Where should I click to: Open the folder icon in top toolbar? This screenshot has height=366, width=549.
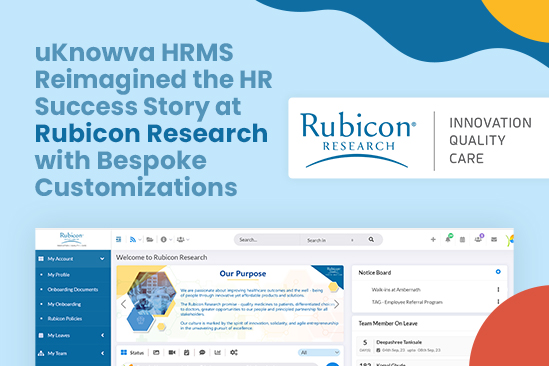point(150,240)
